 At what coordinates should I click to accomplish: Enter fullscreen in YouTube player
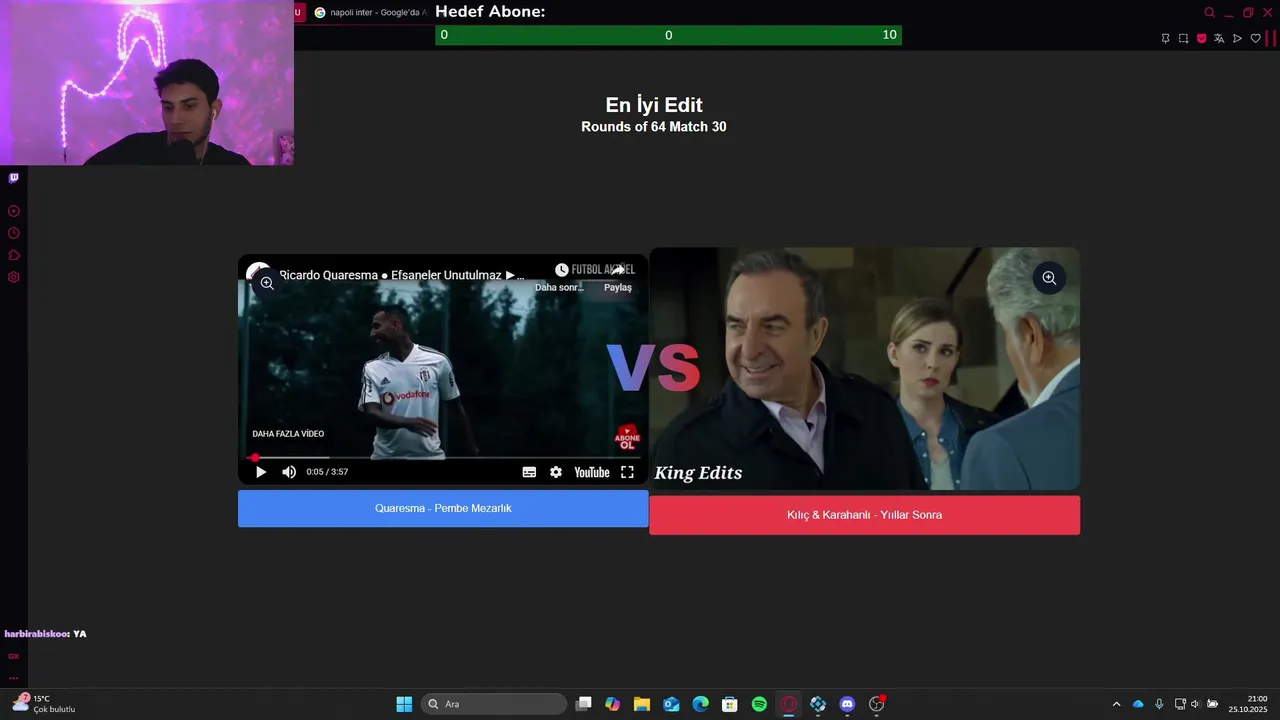(x=627, y=472)
